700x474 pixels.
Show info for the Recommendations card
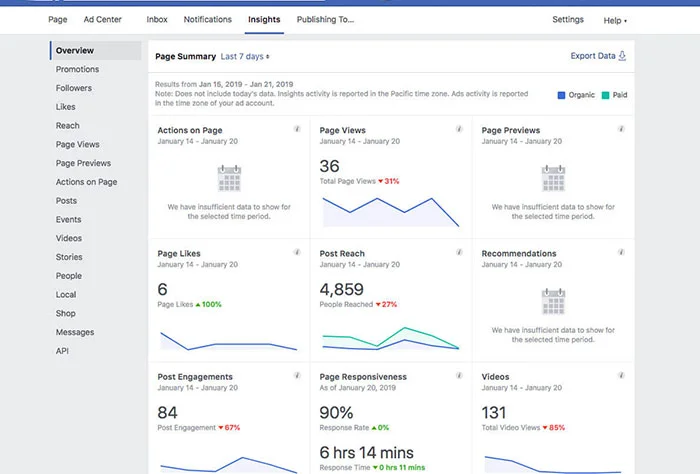[621, 252]
